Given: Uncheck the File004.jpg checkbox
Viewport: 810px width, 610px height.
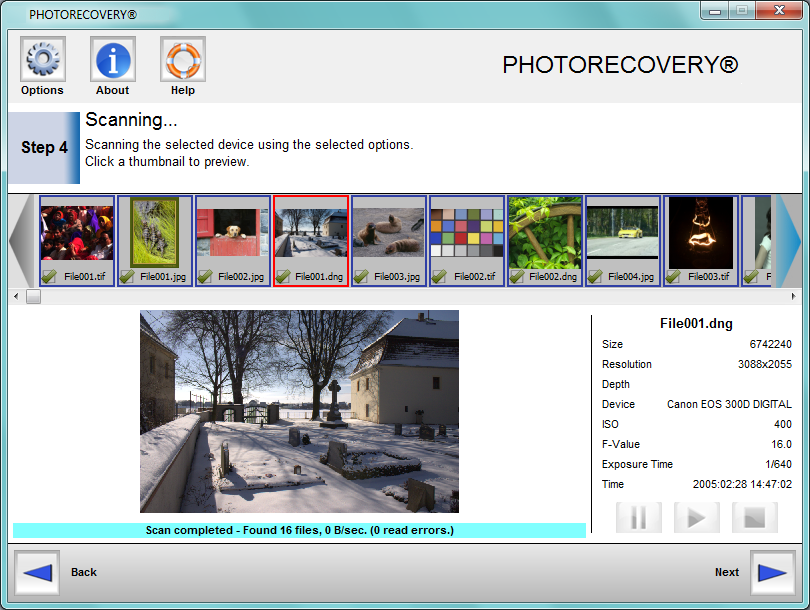Looking at the screenshot, I should coord(596,277).
